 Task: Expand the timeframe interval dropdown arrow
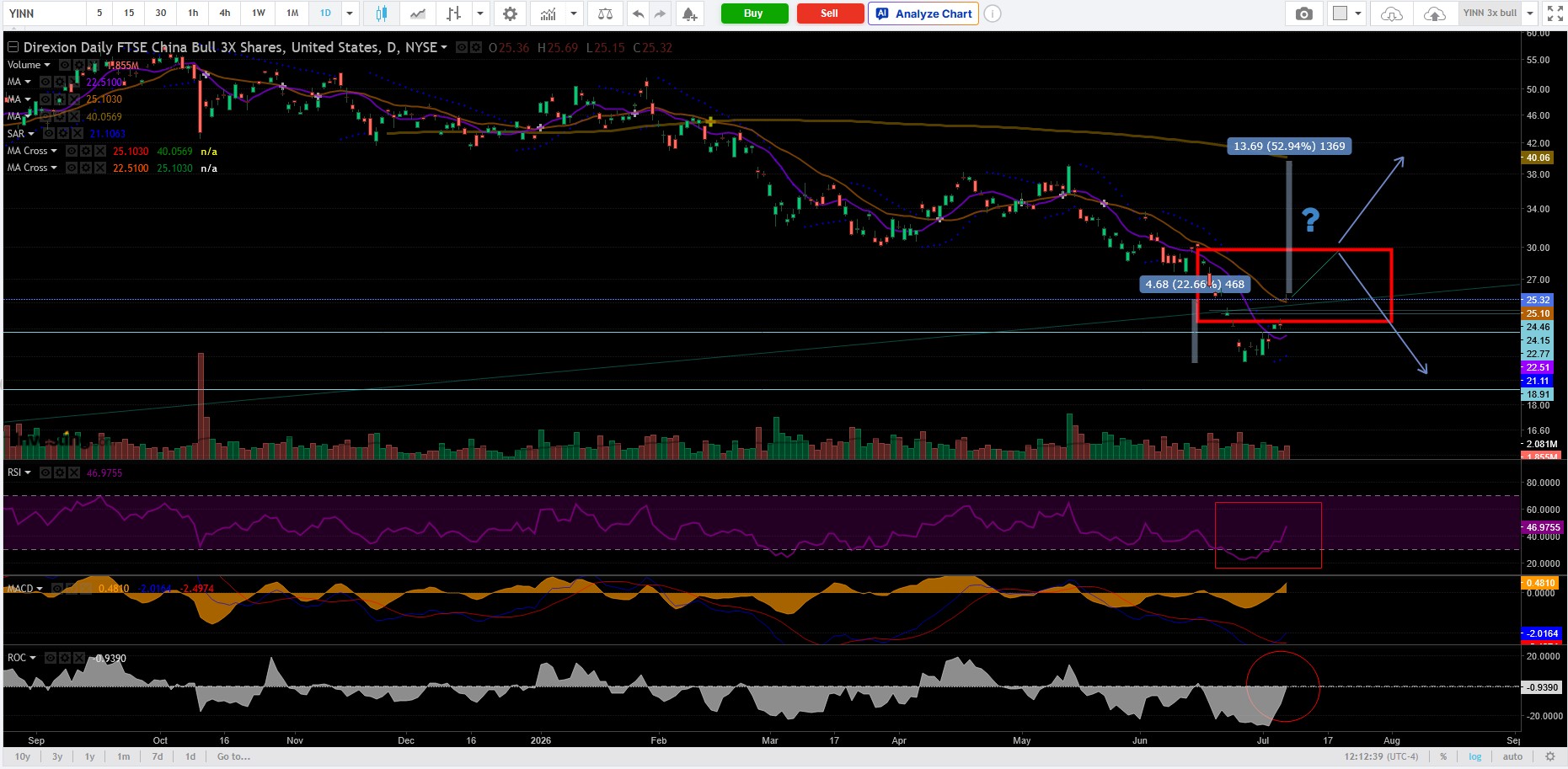click(x=350, y=13)
